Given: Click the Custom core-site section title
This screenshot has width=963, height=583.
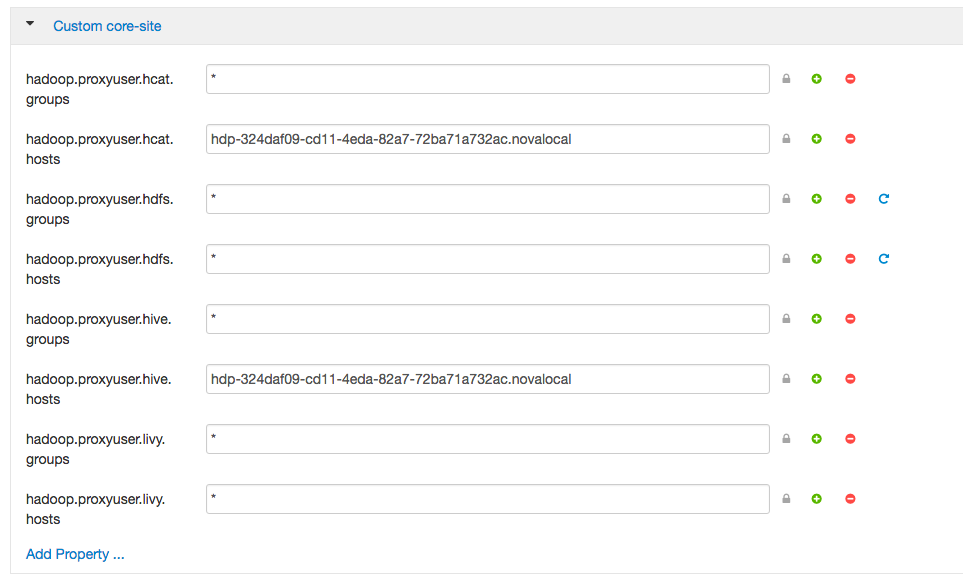Looking at the screenshot, I should [107, 26].
